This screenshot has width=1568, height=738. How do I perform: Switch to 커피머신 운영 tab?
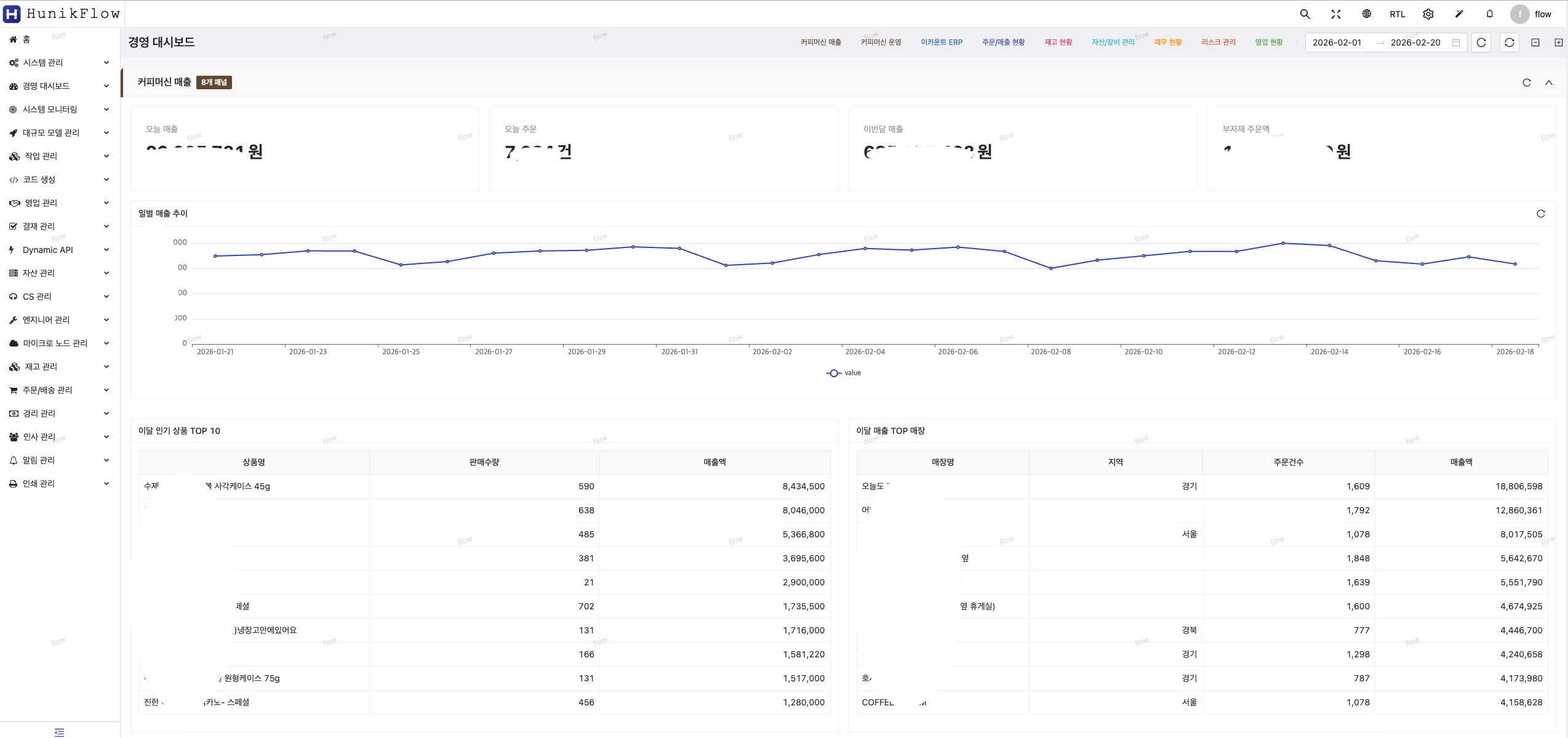pyautogui.click(x=881, y=42)
